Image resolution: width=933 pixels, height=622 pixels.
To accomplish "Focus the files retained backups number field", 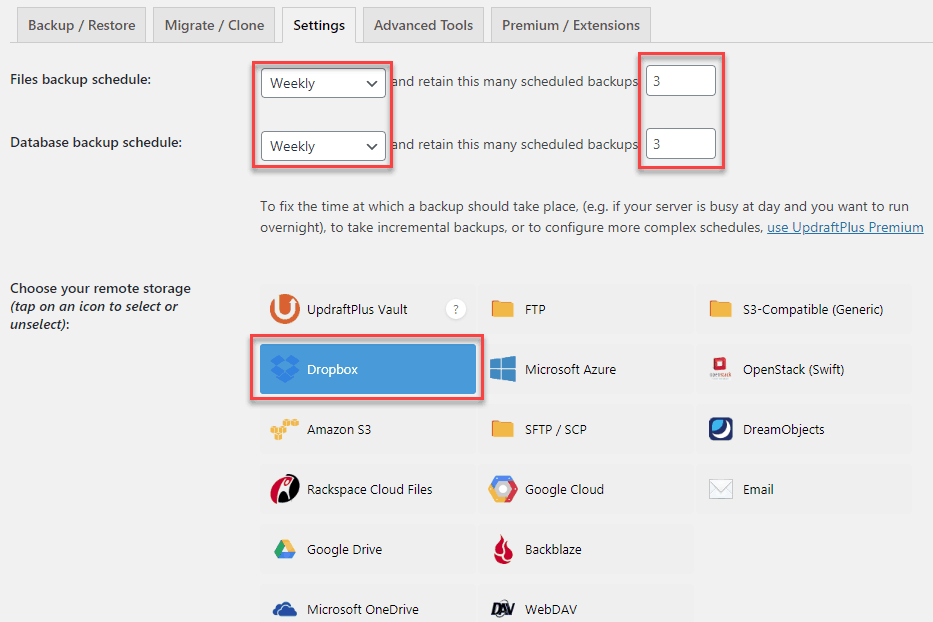I will 681,80.
